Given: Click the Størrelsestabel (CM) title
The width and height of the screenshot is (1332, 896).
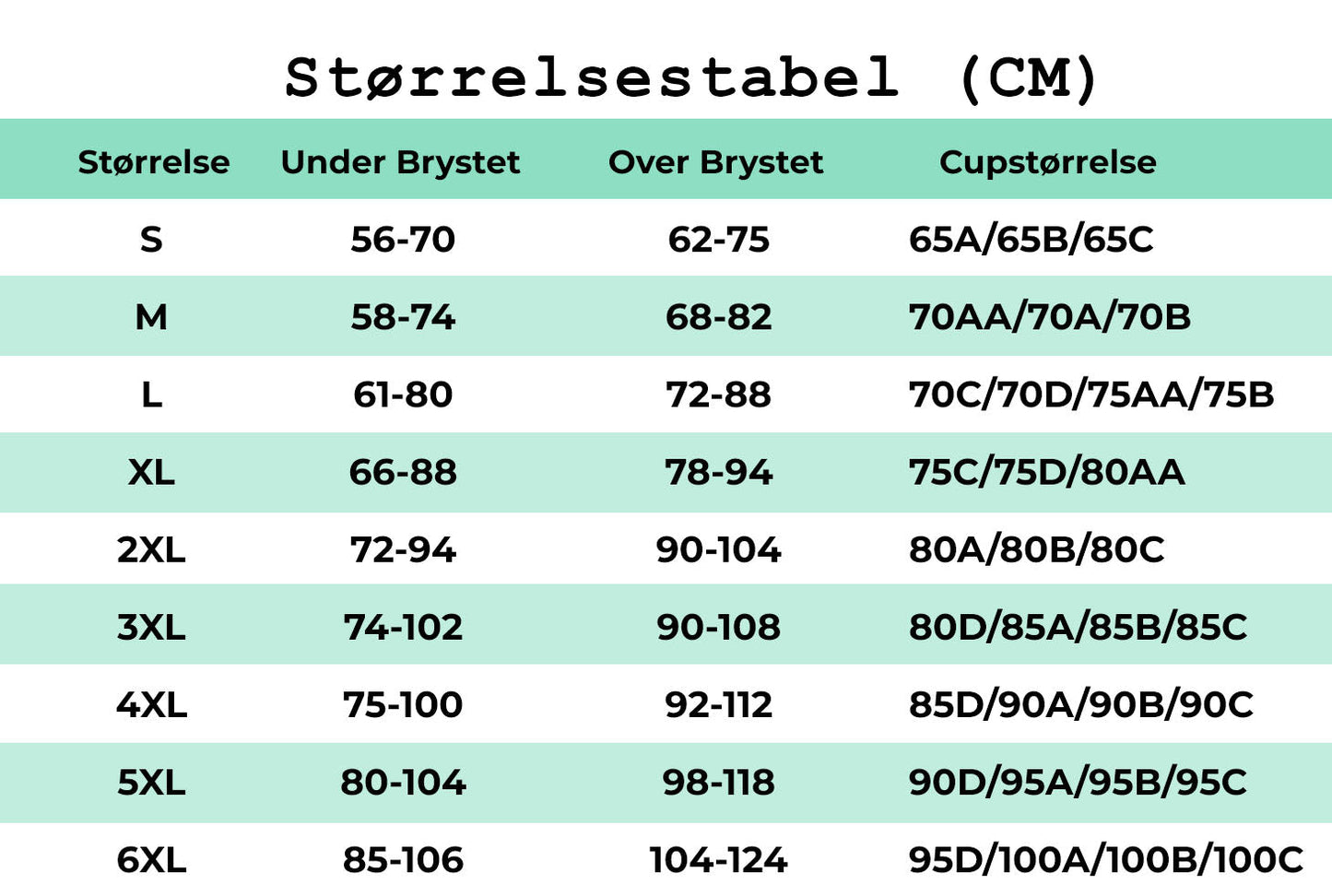Looking at the screenshot, I should click(x=691, y=77).
